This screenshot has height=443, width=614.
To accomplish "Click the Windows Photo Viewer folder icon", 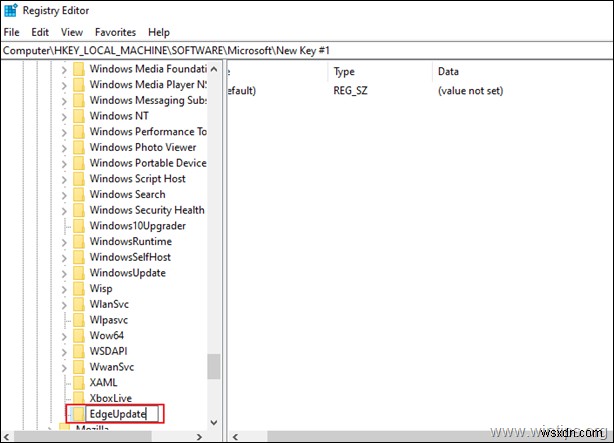I will (x=79, y=147).
